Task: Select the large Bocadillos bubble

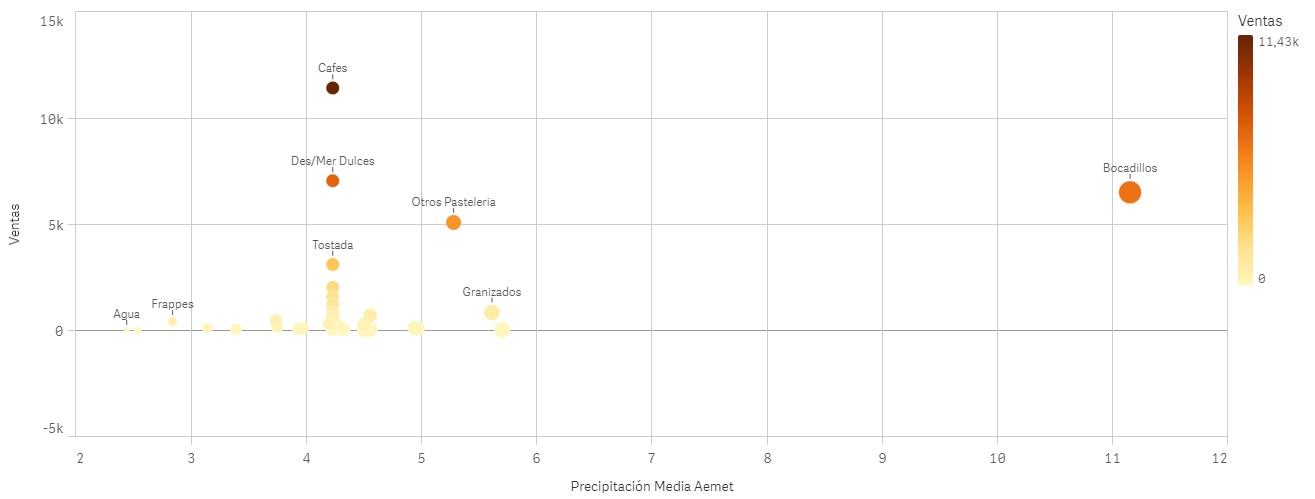Action: coord(1130,192)
